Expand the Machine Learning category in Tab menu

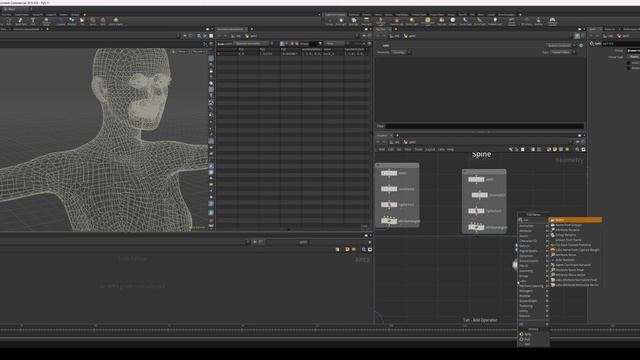(533, 286)
